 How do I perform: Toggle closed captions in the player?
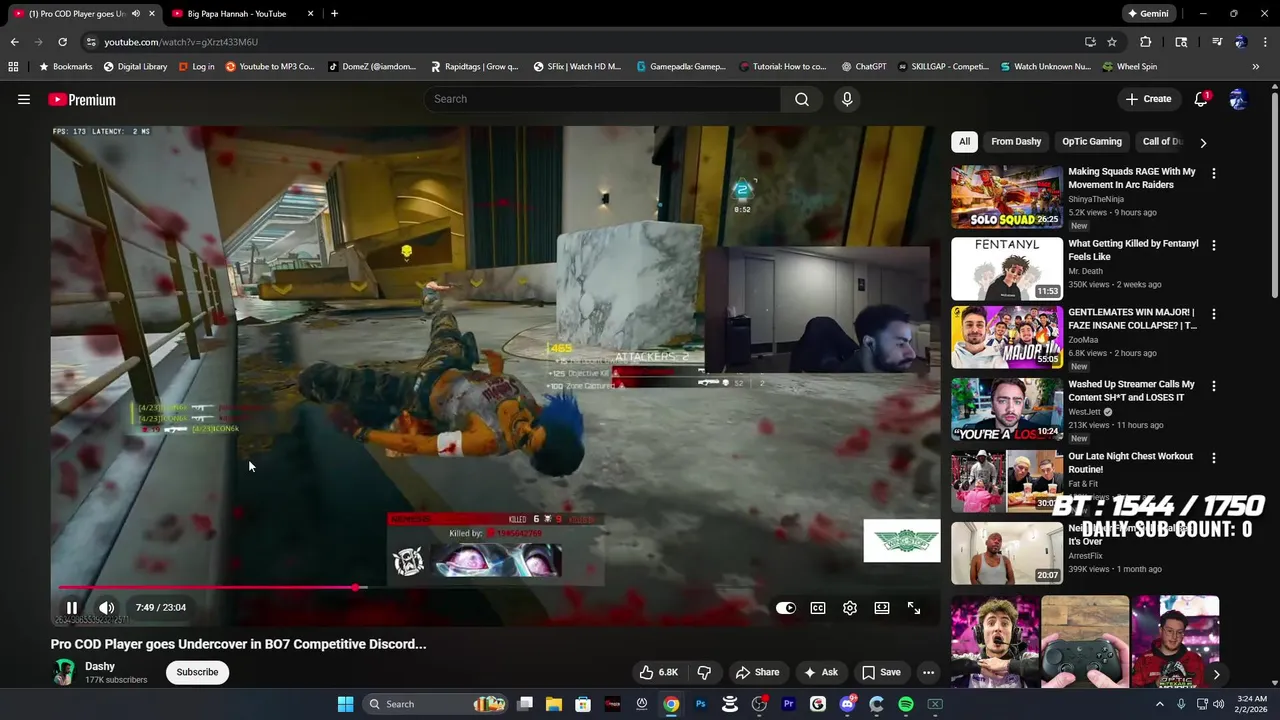pyautogui.click(x=818, y=608)
